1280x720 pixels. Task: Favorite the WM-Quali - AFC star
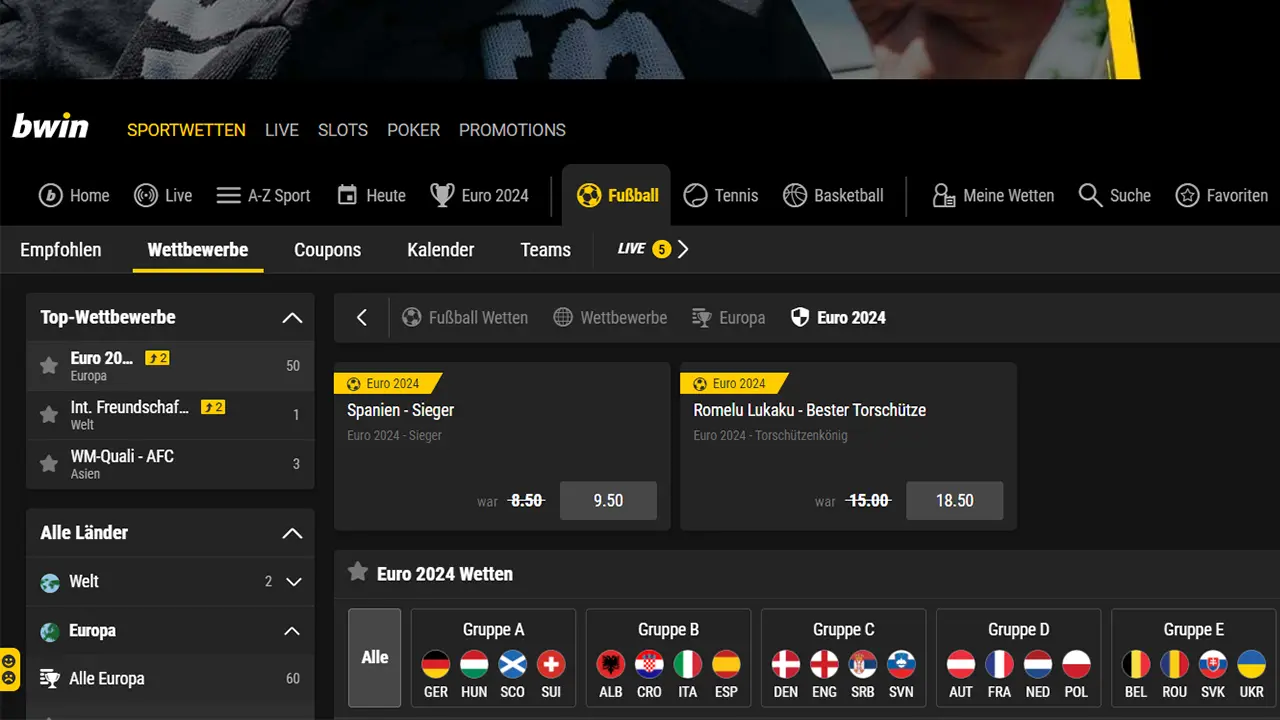48,464
